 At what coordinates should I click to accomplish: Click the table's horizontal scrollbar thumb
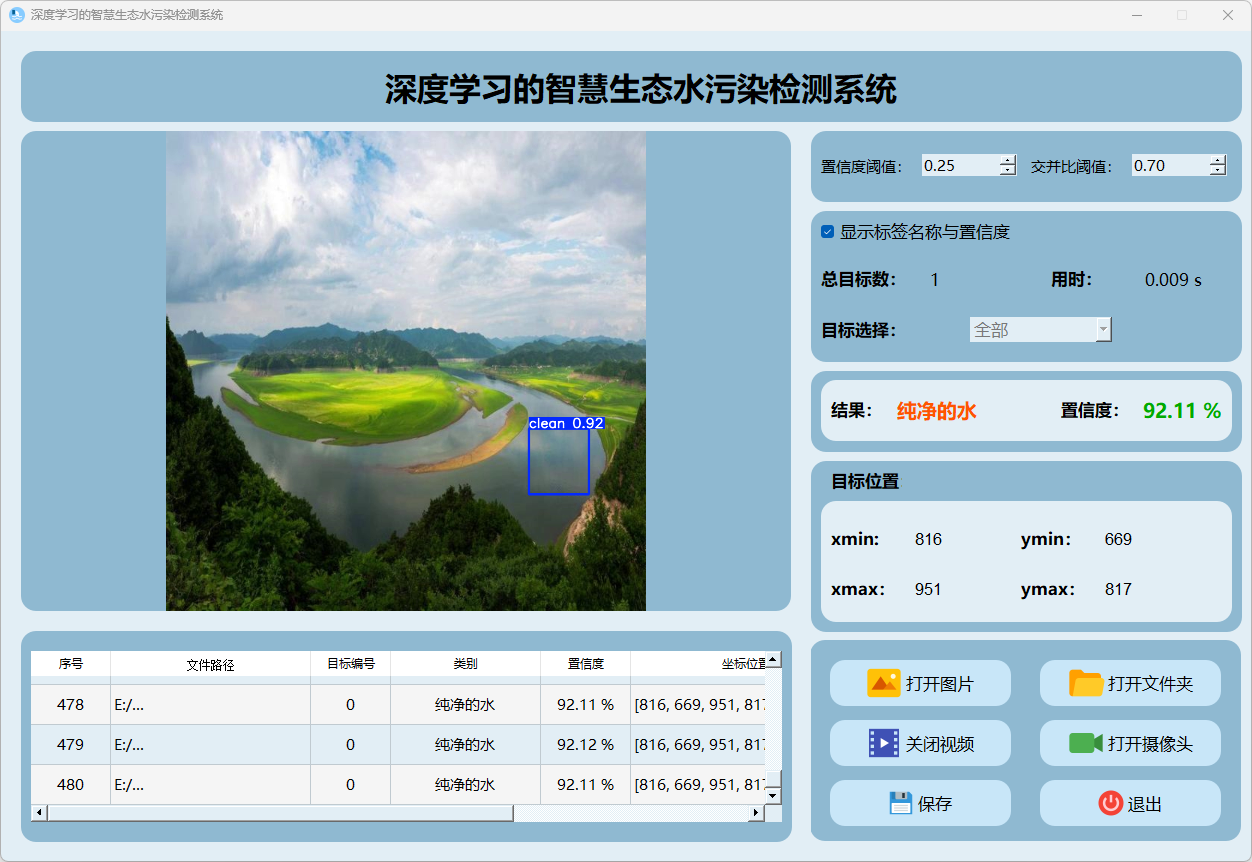(x=280, y=813)
